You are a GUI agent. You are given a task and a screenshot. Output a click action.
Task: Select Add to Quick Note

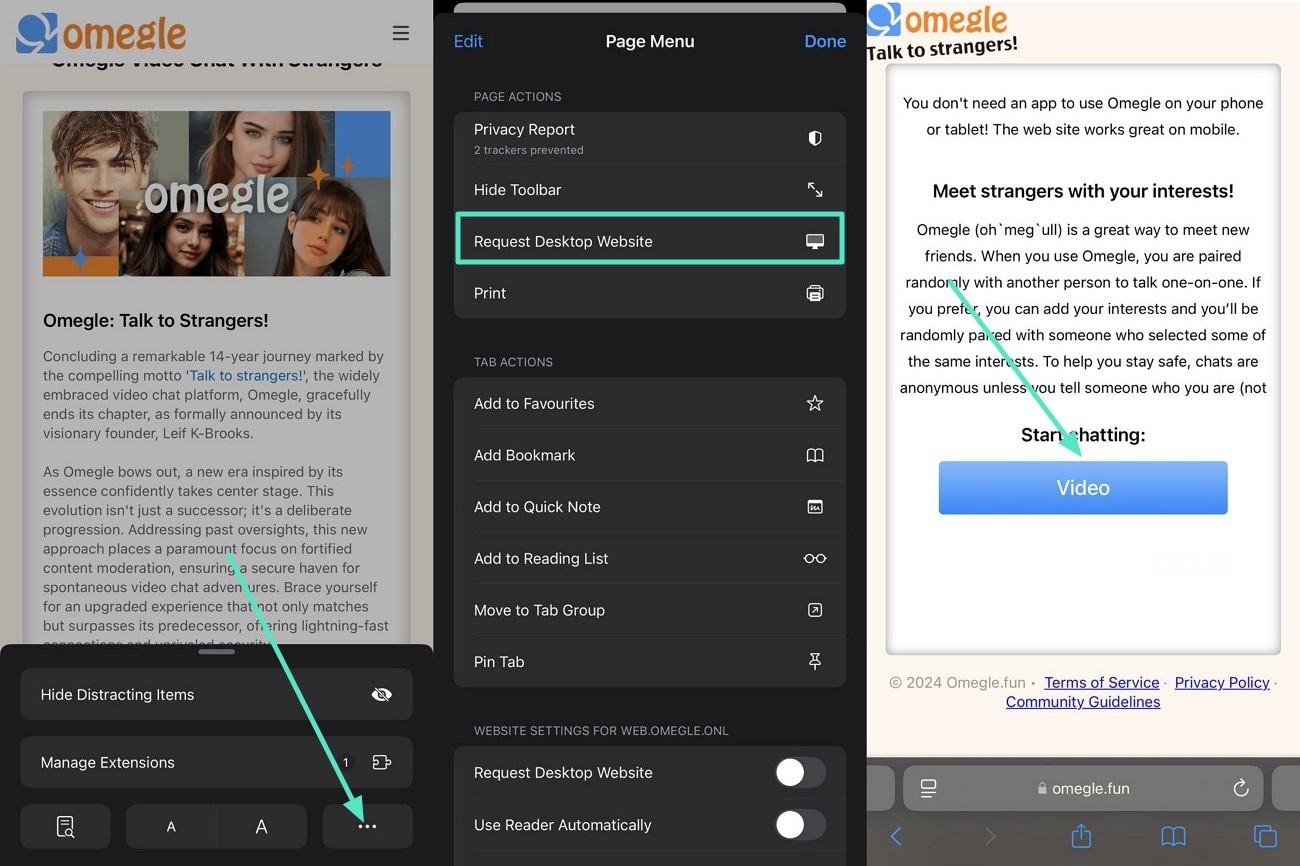[x=650, y=507]
